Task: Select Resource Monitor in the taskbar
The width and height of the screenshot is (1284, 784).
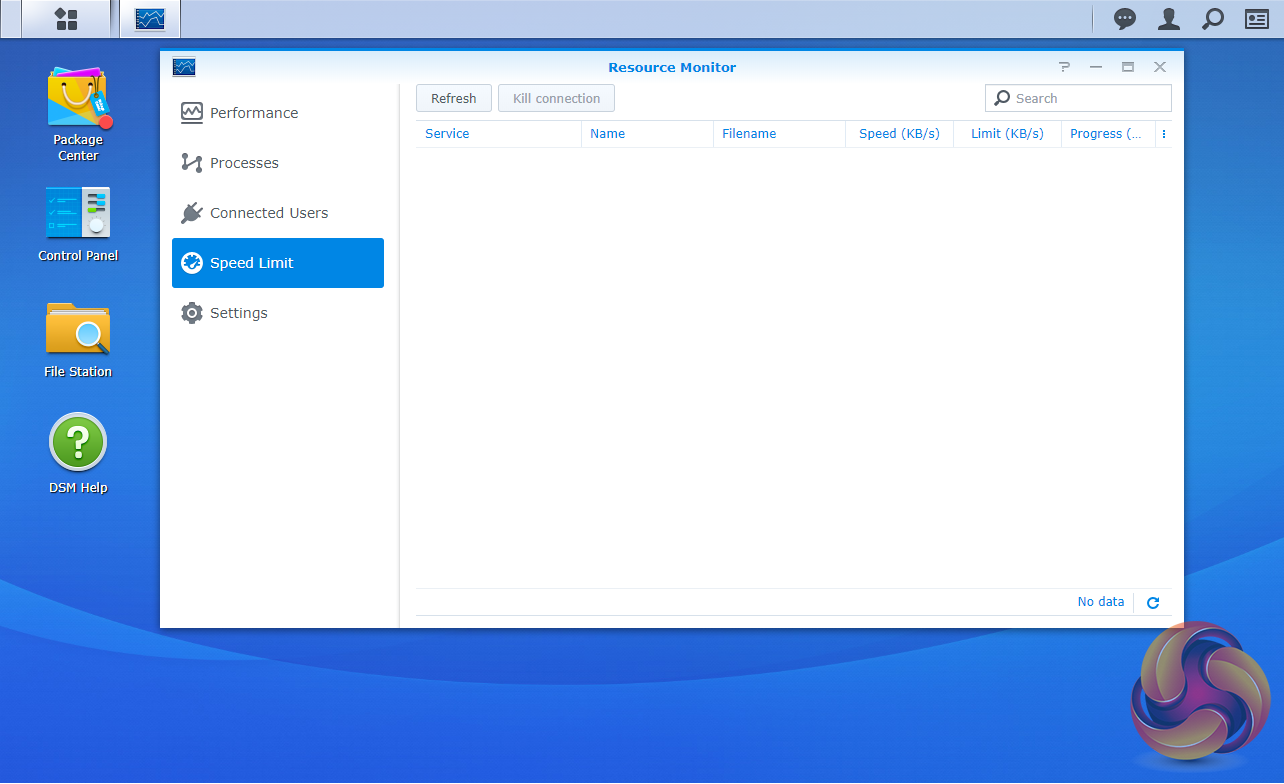Action: coord(150,19)
